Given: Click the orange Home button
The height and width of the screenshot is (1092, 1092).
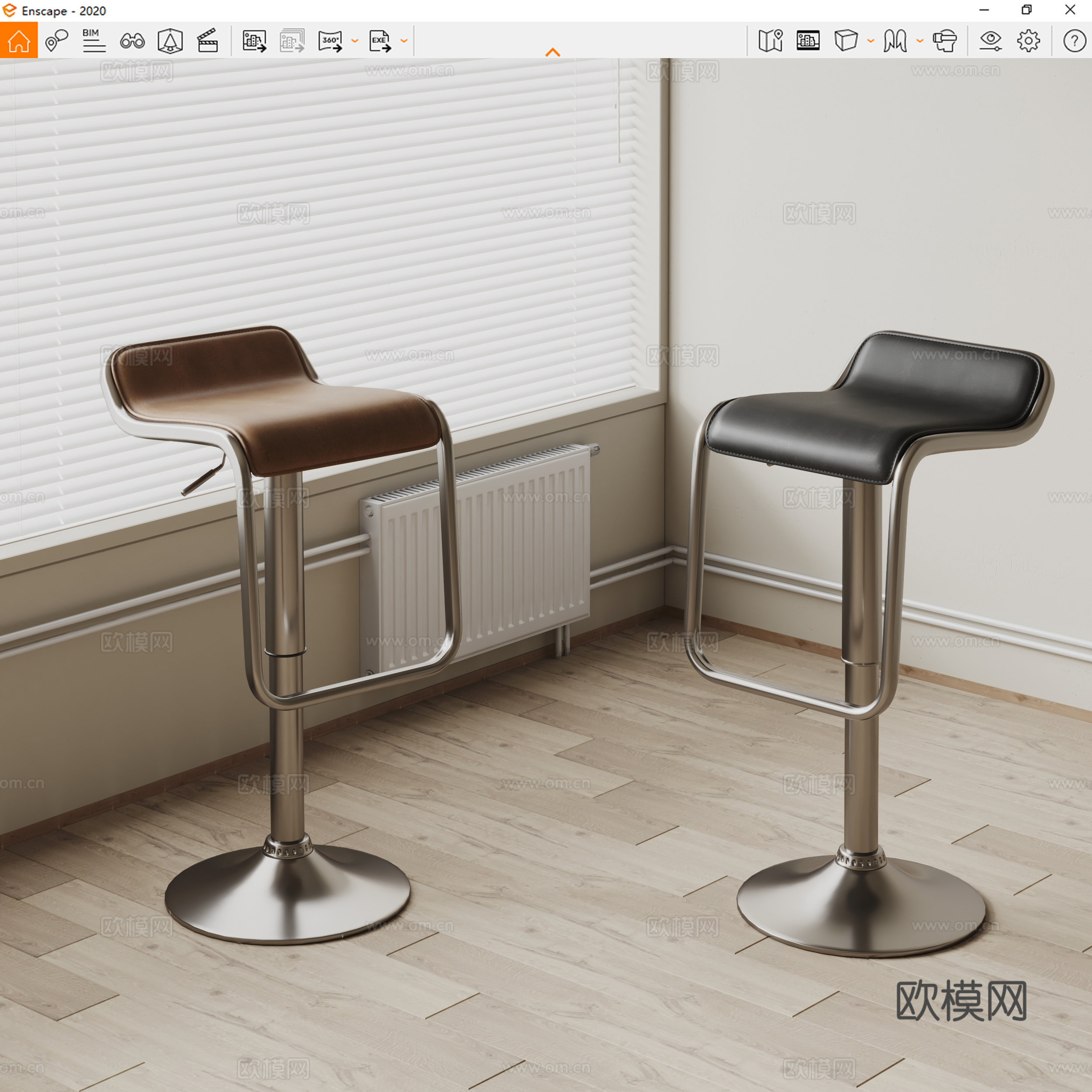Looking at the screenshot, I should [x=19, y=40].
